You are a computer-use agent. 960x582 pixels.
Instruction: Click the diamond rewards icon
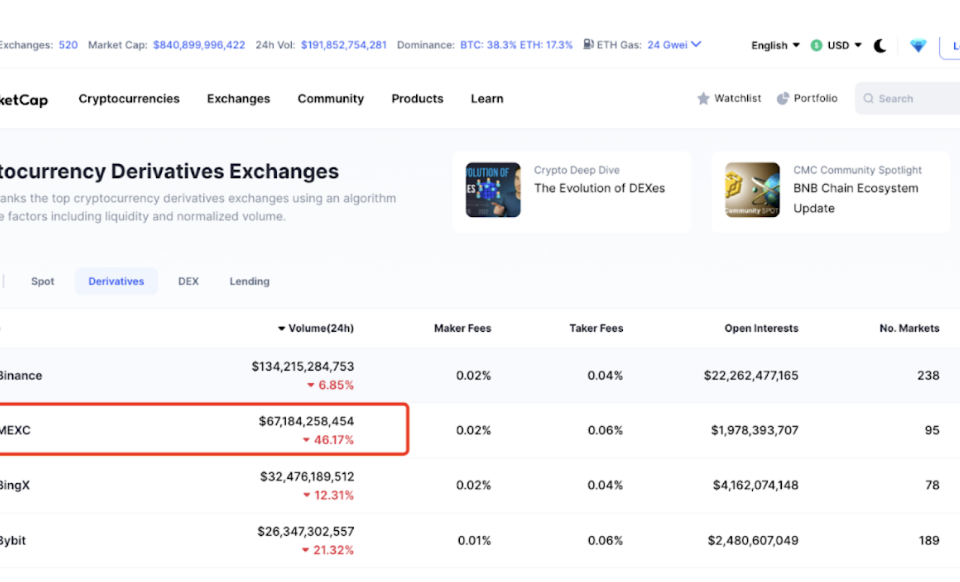[918, 45]
